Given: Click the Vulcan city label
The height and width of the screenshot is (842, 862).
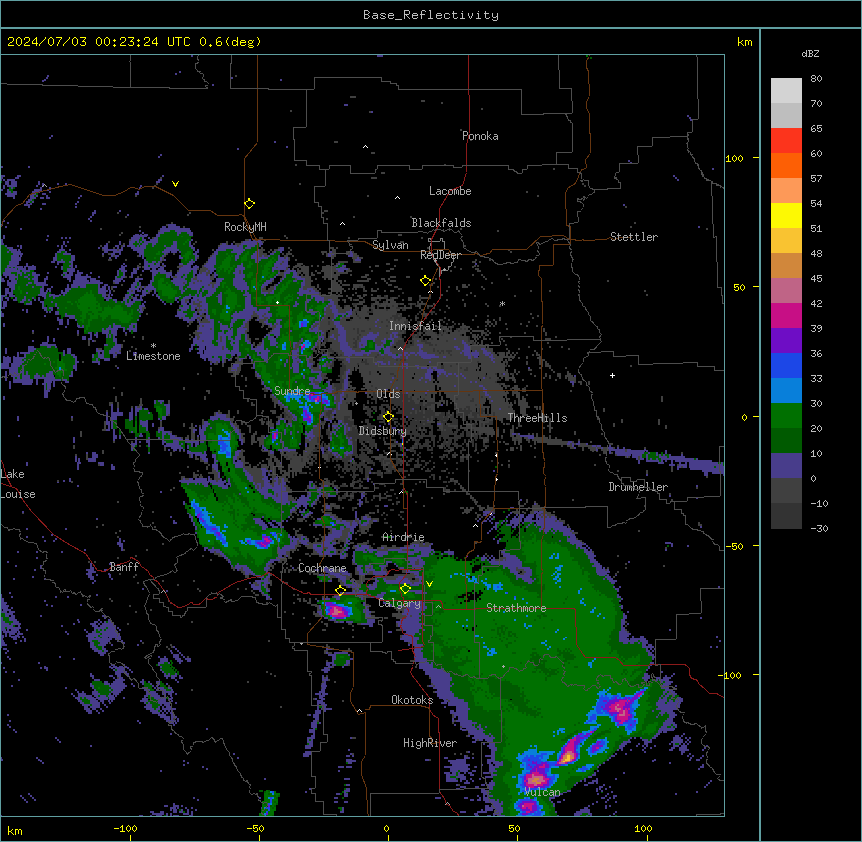Looking at the screenshot, I should [542, 792].
